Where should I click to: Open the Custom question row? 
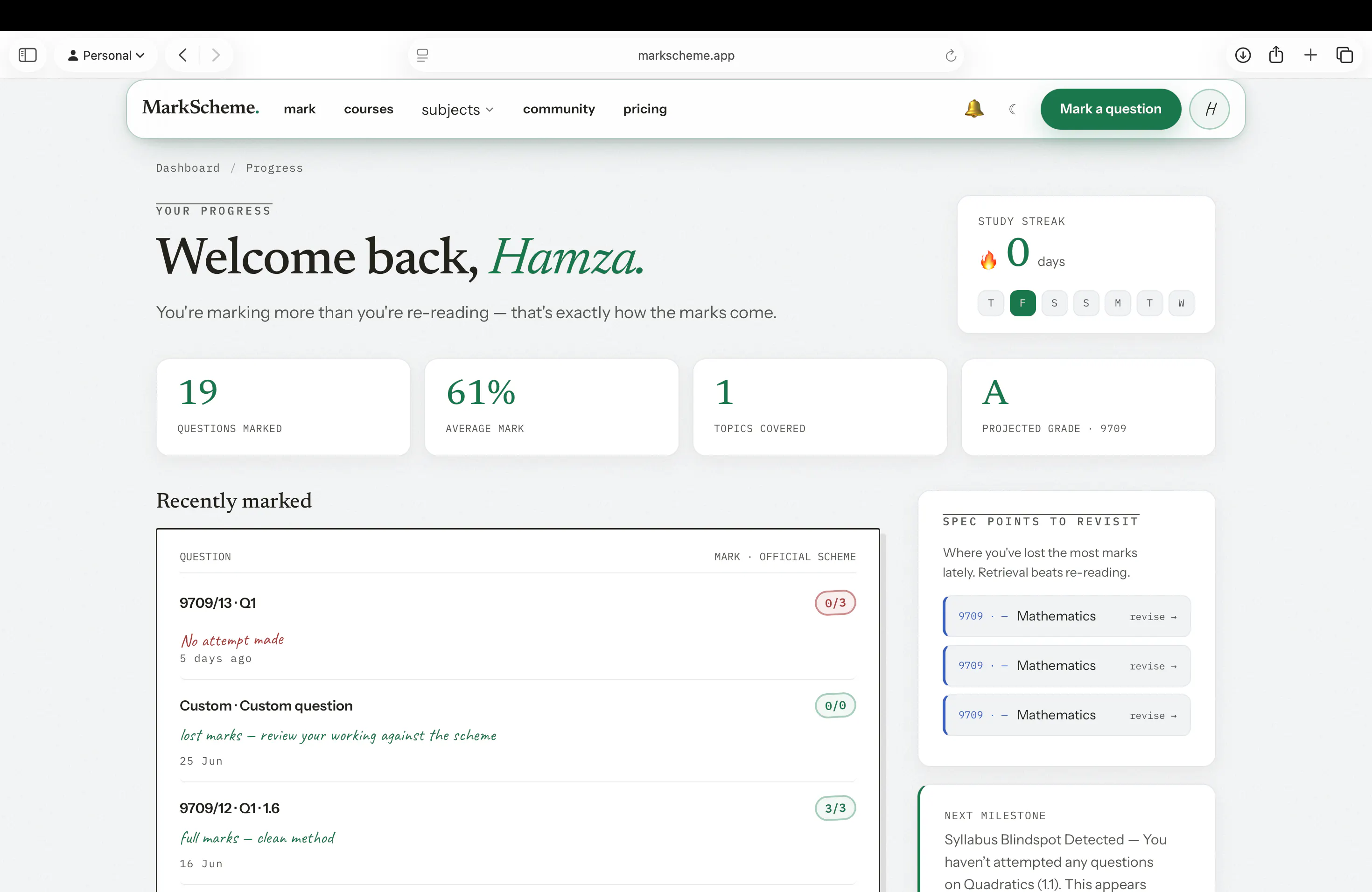[x=518, y=731]
